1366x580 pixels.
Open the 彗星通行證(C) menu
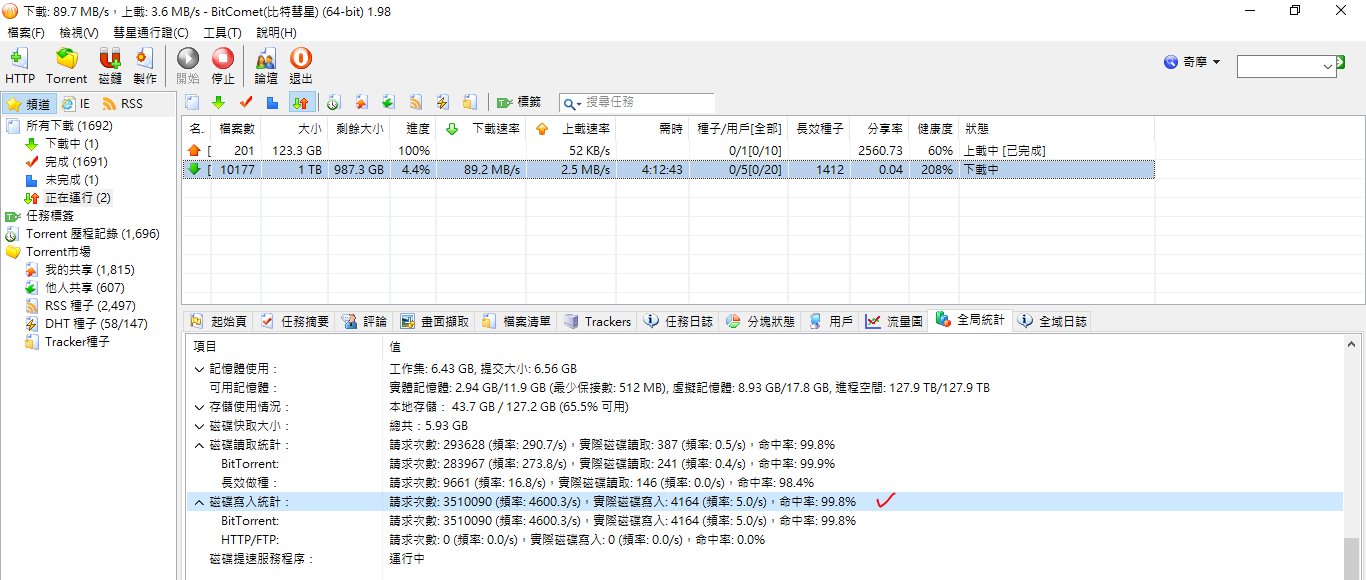pos(150,33)
